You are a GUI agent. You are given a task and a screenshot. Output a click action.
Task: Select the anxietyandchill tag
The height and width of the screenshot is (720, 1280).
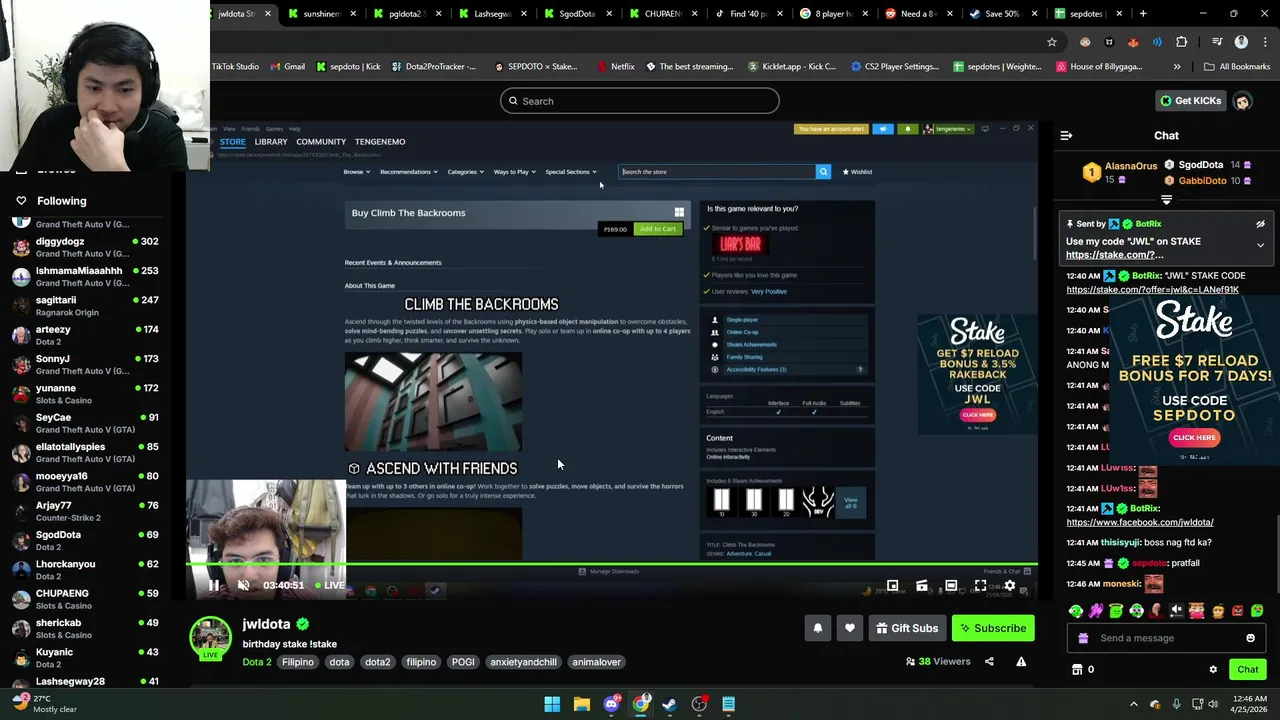[523, 662]
